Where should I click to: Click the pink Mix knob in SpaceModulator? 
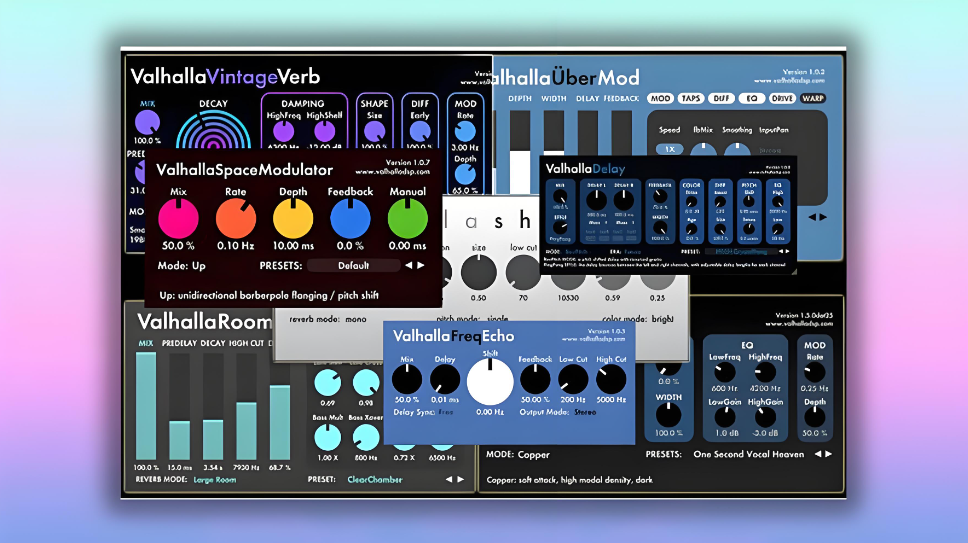coord(178,219)
